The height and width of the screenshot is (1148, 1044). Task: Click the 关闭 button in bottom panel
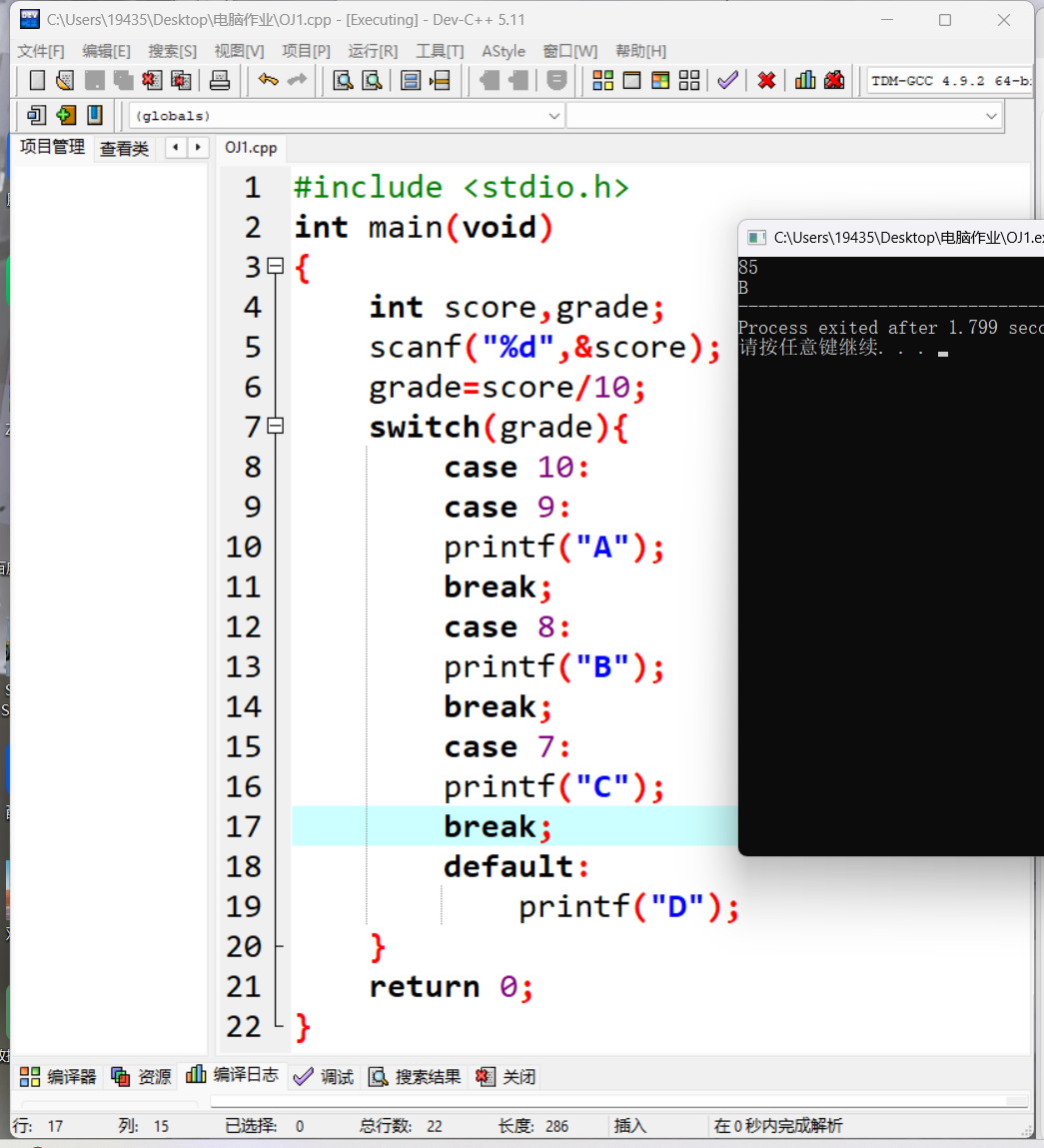[506, 1076]
